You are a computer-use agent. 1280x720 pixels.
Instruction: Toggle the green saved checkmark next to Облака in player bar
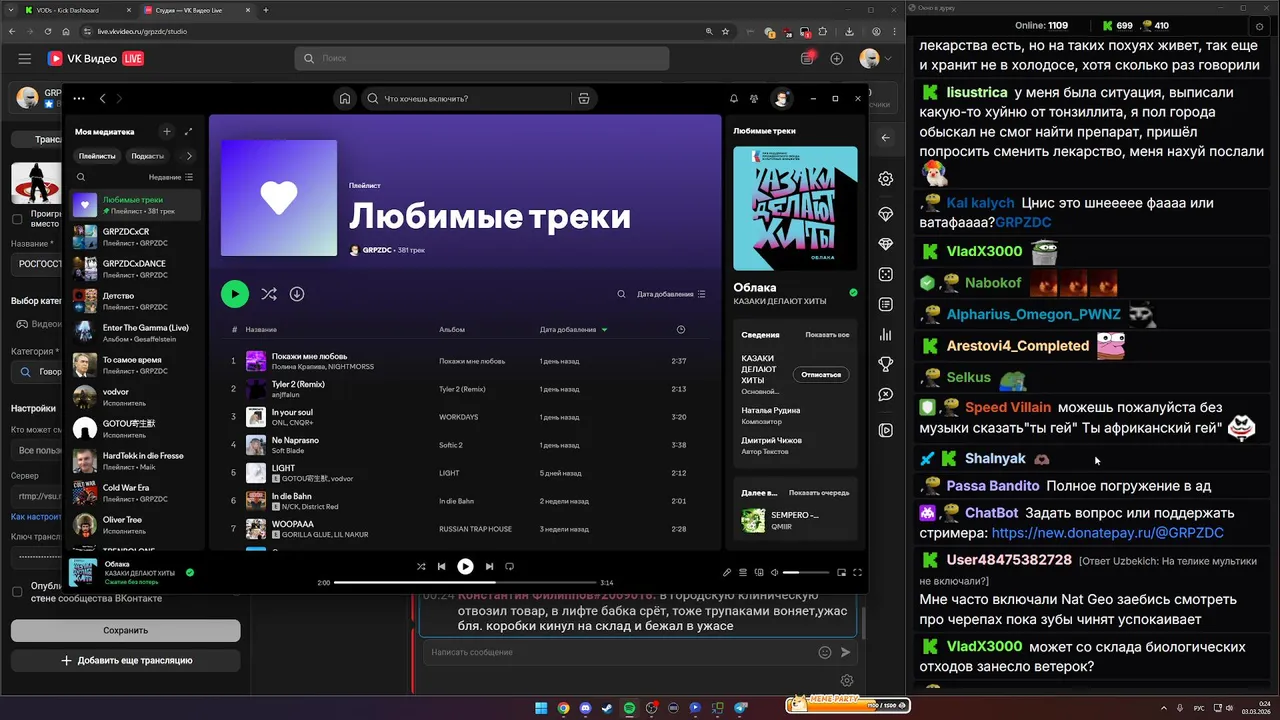point(190,573)
